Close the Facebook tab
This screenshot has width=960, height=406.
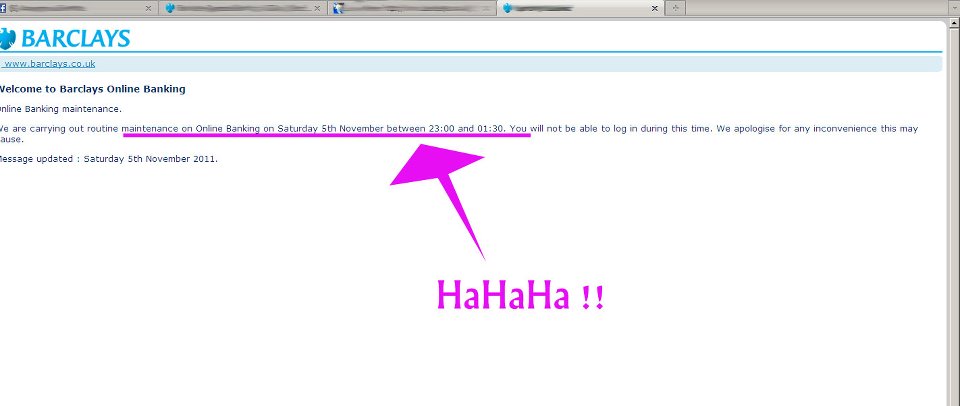148,9
